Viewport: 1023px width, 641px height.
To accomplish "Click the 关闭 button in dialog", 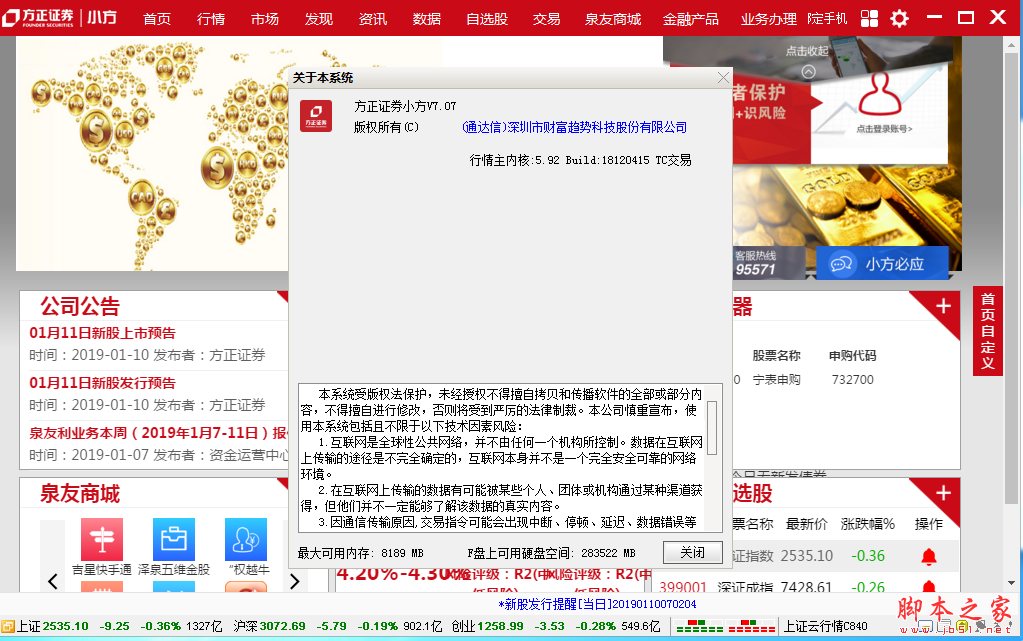I will click(x=693, y=552).
